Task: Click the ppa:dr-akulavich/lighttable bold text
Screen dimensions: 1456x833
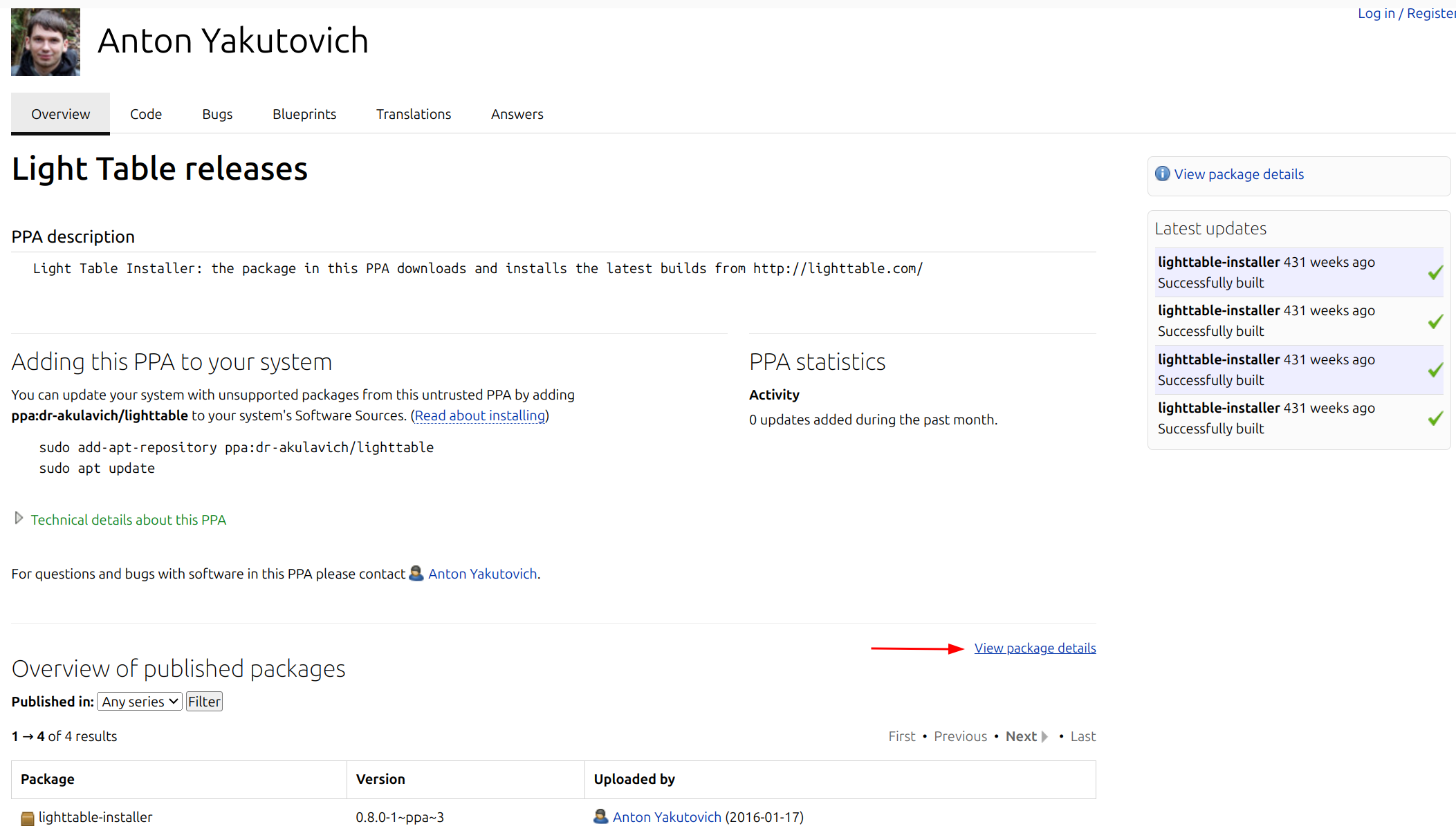Action: tap(100, 415)
